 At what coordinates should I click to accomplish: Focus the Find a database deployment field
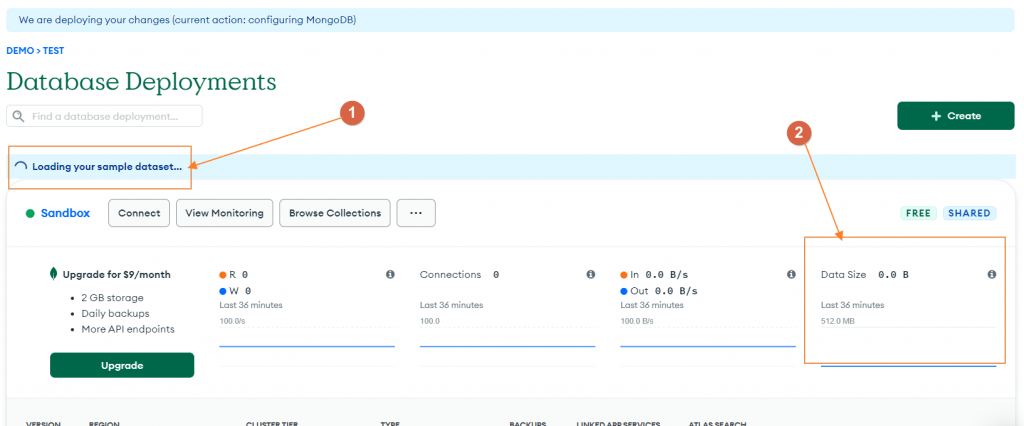click(x=104, y=116)
